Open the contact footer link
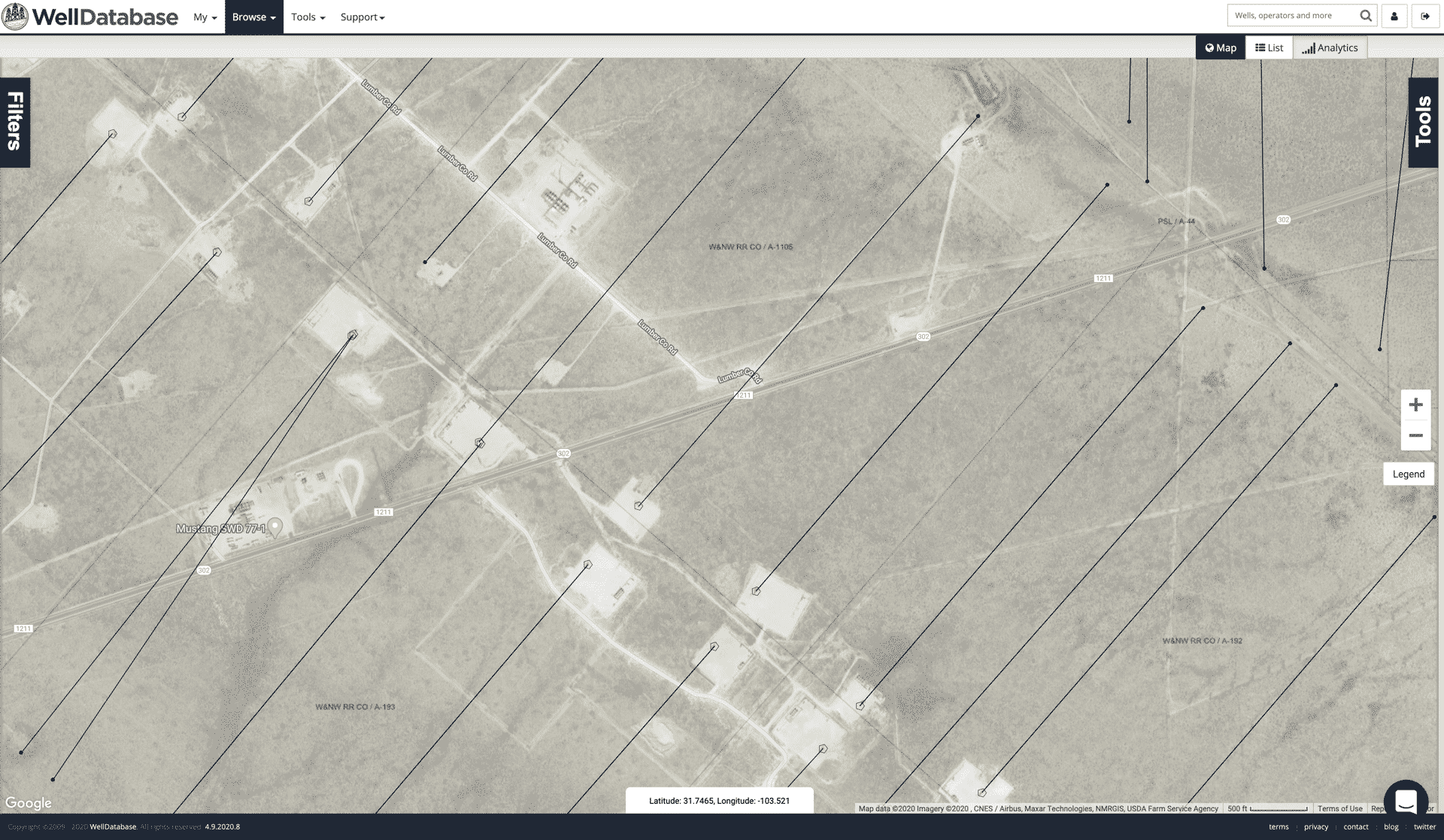The width and height of the screenshot is (1444, 840). pos(1356,826)
